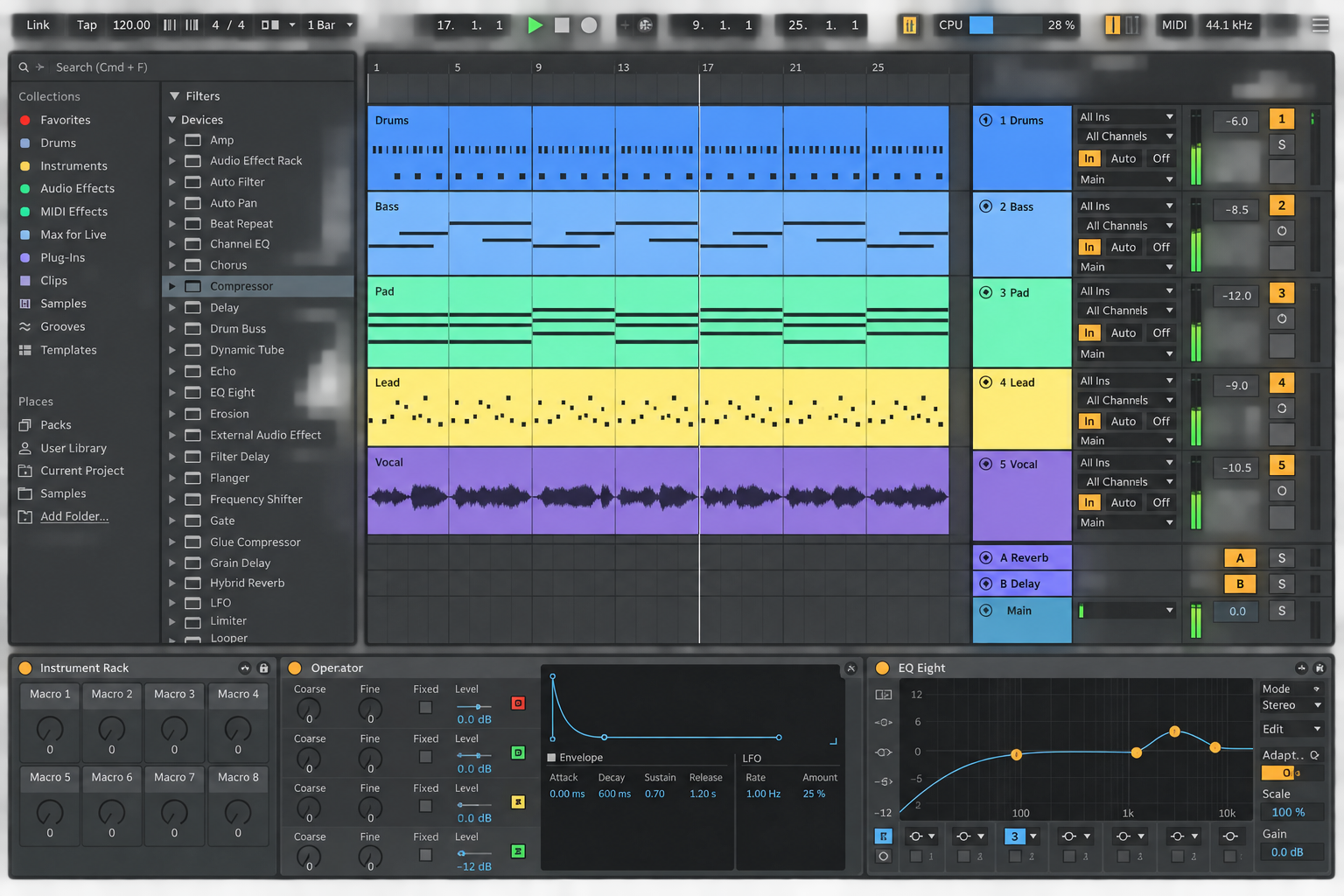Click the MIDI button in the top bar
This screenshot has height=896, width=1344.
click(1174, 25)
